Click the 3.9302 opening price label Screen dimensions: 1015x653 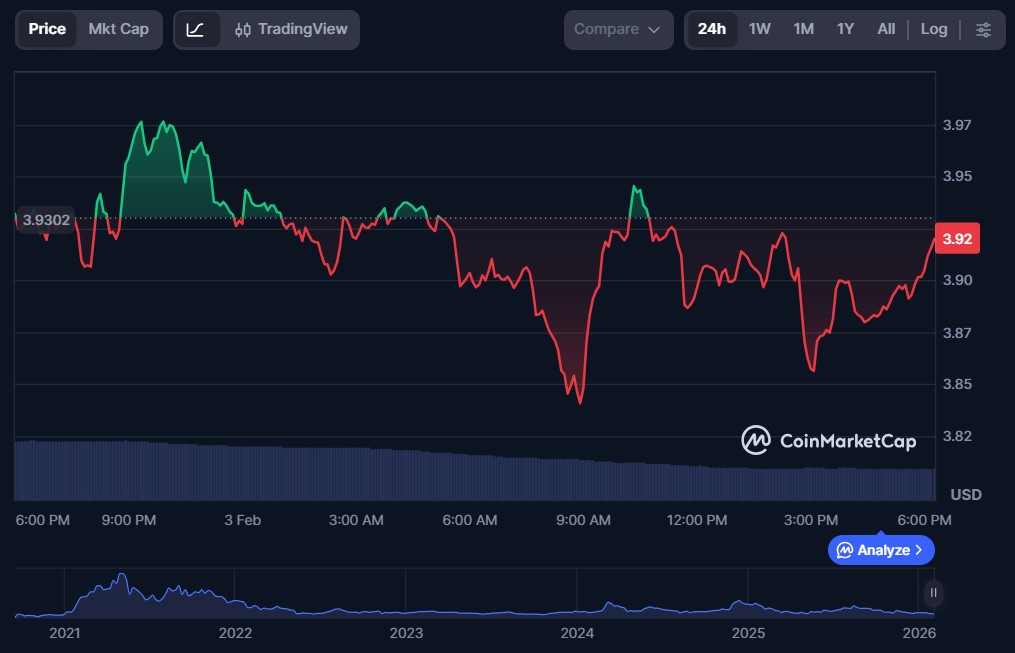pyautogui.click(x=46, y=219)
